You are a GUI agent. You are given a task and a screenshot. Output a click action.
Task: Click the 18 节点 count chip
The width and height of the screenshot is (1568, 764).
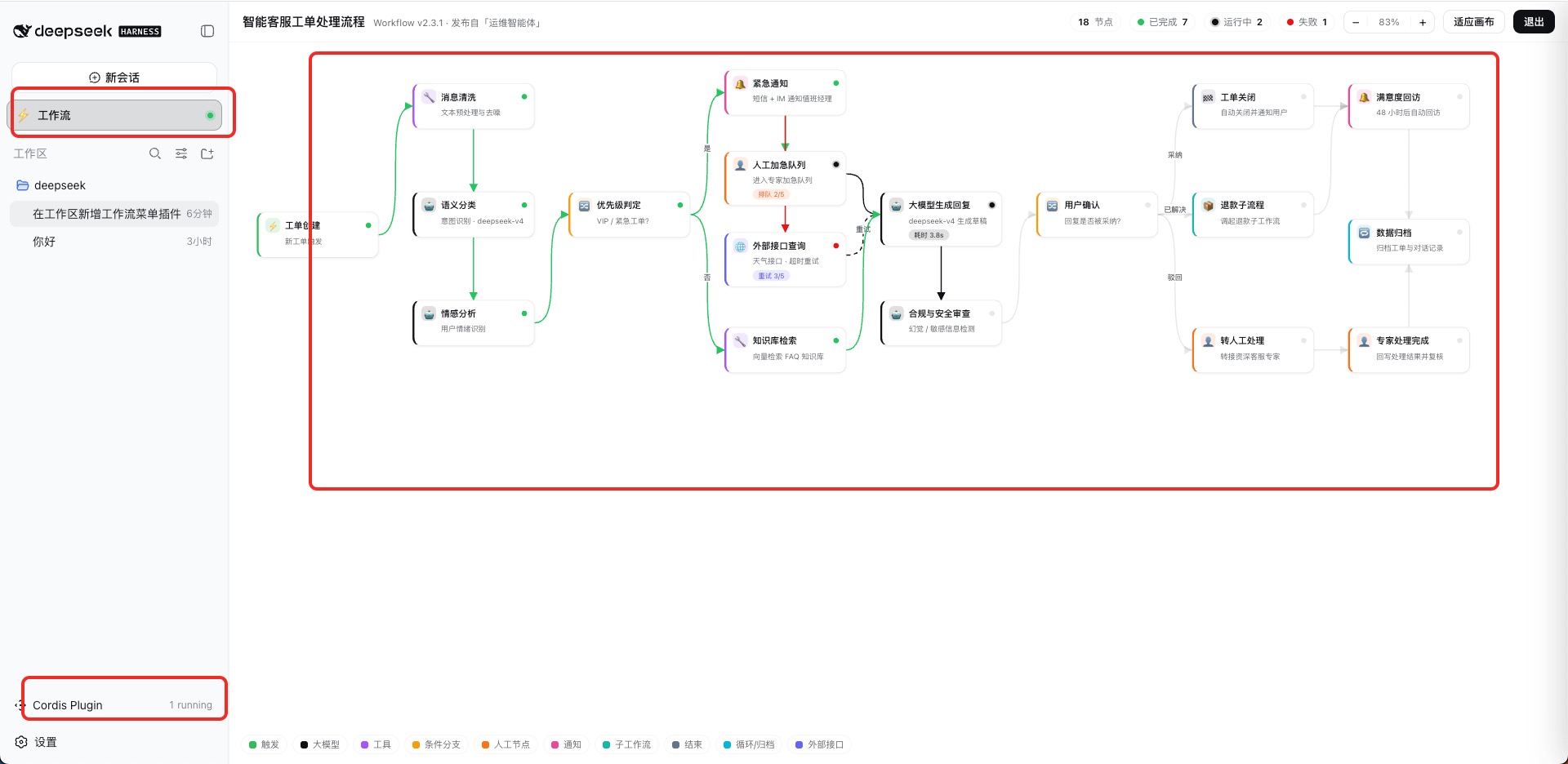[x=1095, y=22]
